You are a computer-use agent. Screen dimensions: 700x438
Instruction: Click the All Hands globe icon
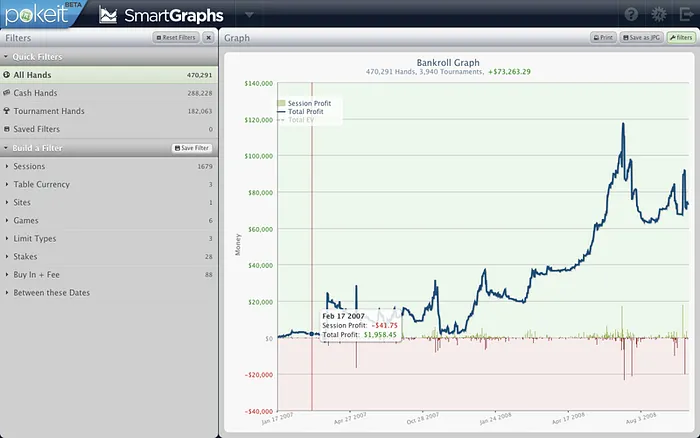pos(6,75)
